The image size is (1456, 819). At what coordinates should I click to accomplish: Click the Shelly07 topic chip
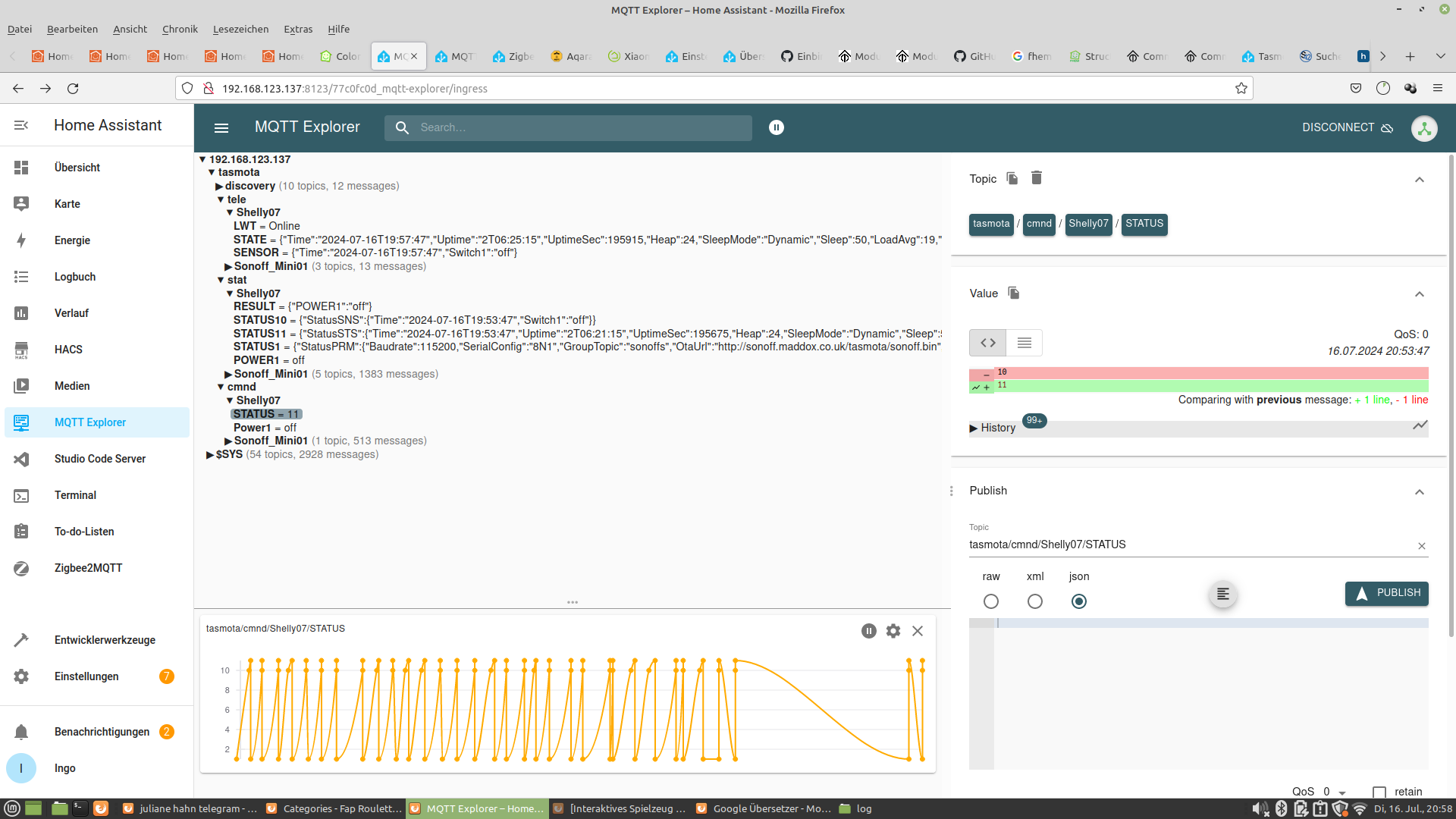click(1088, 224)
